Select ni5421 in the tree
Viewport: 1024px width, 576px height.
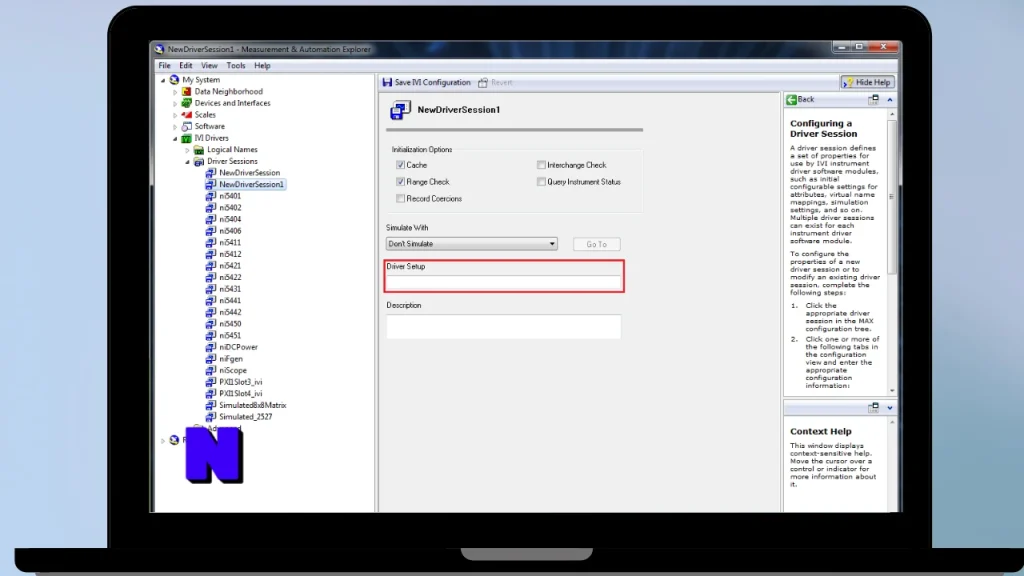pos(230,266)
